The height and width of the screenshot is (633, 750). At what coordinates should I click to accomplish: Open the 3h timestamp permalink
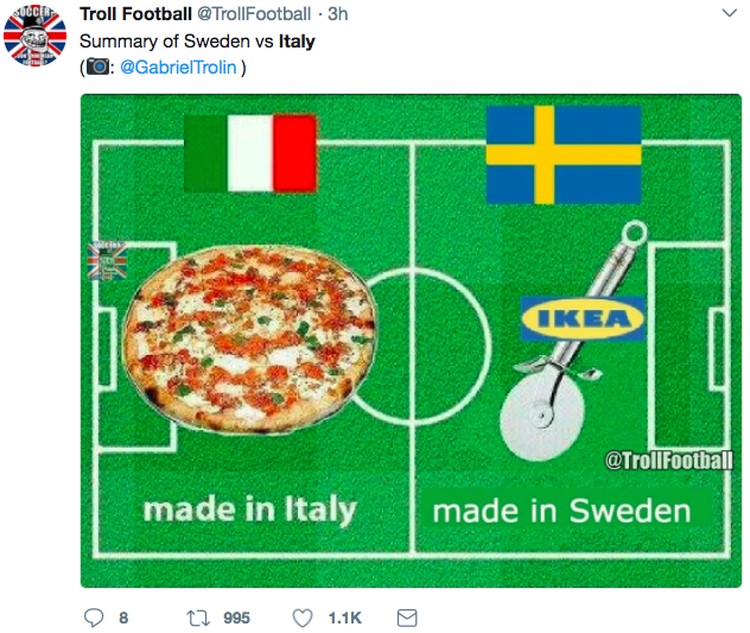[337, 14]
